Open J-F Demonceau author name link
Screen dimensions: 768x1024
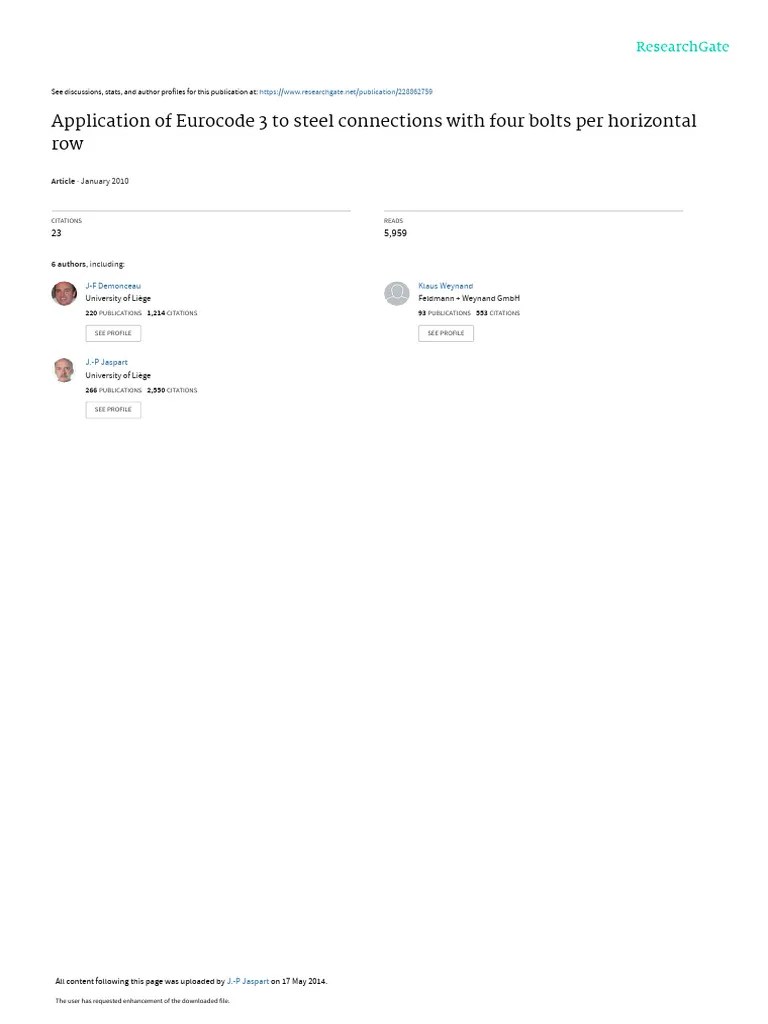[113, 285]
